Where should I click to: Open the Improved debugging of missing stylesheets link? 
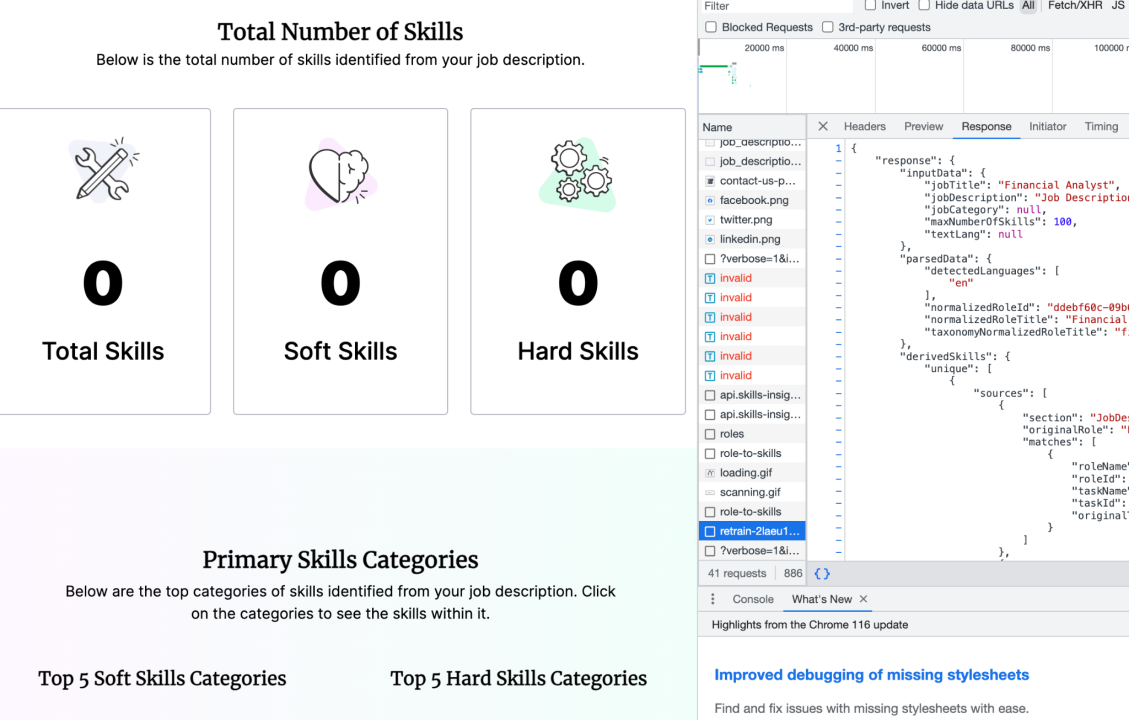coord(871,675)
